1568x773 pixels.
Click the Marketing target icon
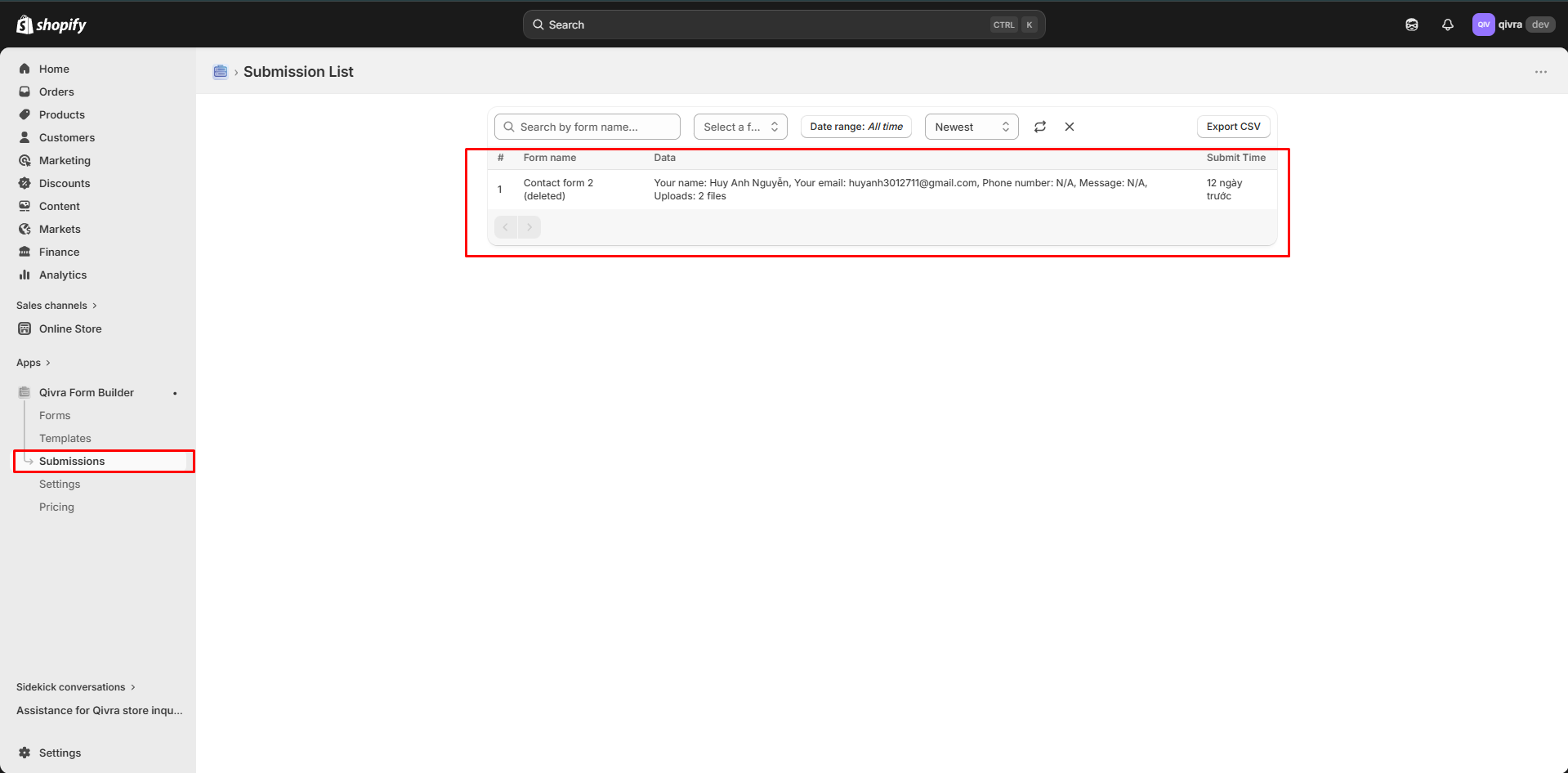tap(25, 160)
